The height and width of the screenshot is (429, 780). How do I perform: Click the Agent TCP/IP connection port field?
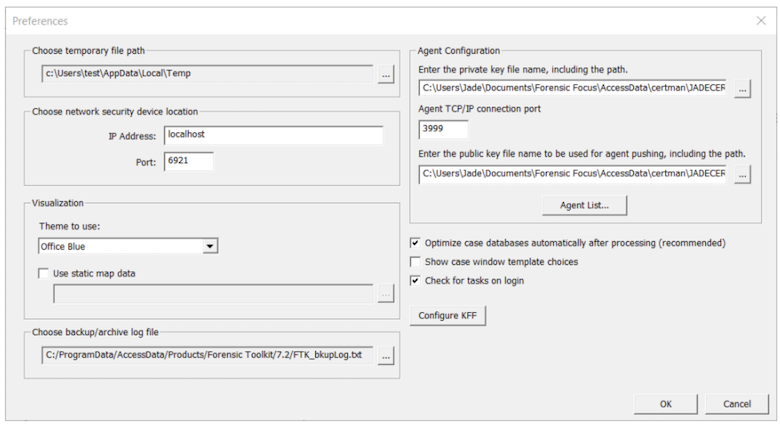click(x=443, y=129)
